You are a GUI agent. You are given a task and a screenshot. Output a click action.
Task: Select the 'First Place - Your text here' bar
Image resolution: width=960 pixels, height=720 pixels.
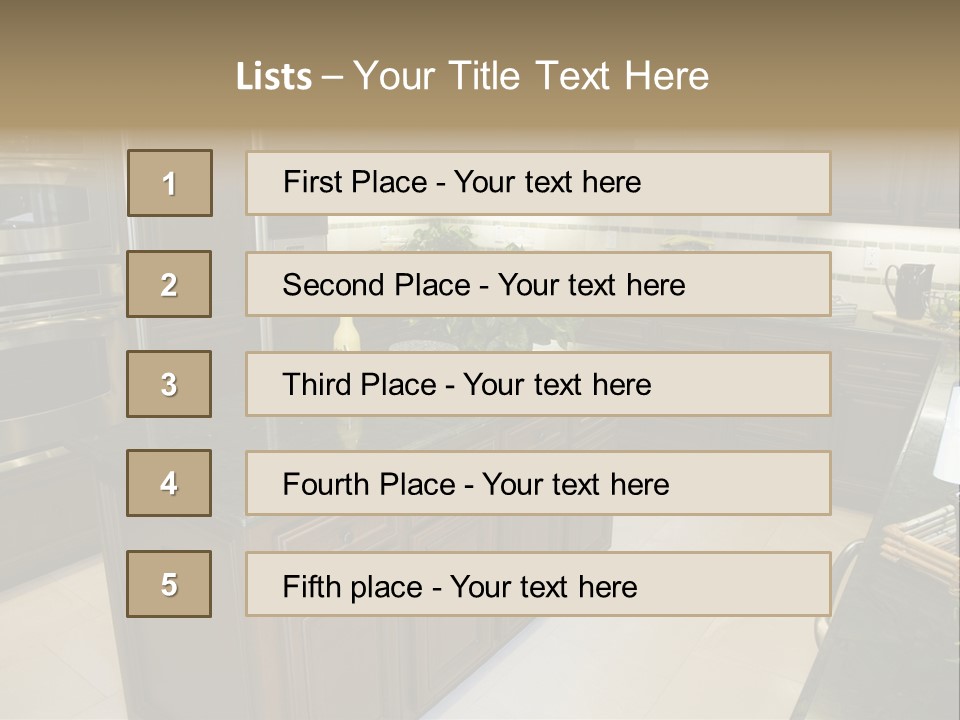tap(538, 183)
